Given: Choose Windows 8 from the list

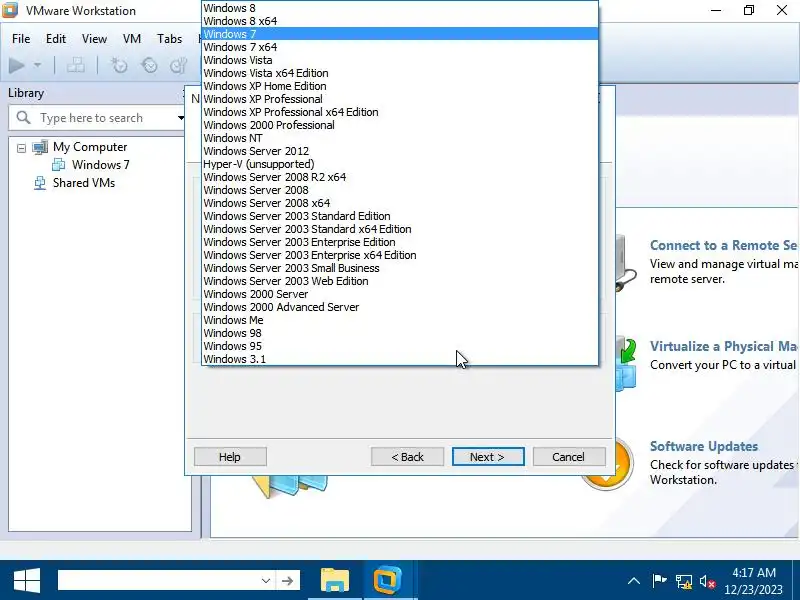Looking at the screenshot, I should coord(400,8).
